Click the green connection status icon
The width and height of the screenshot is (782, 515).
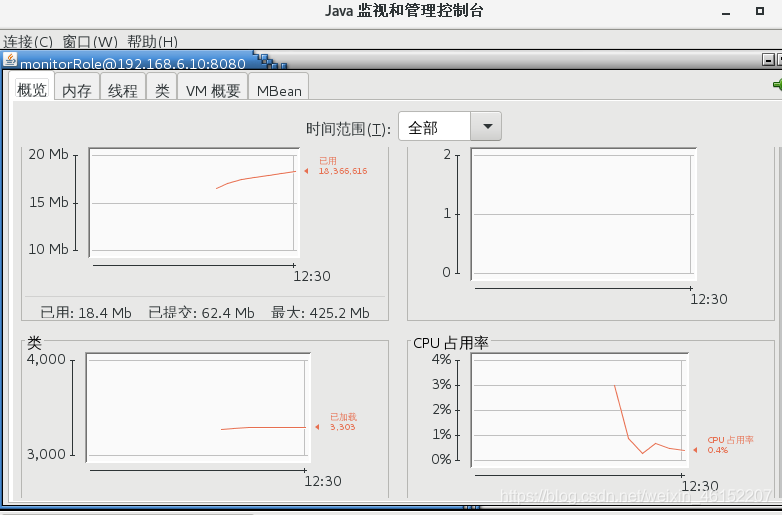click(778, 84)
